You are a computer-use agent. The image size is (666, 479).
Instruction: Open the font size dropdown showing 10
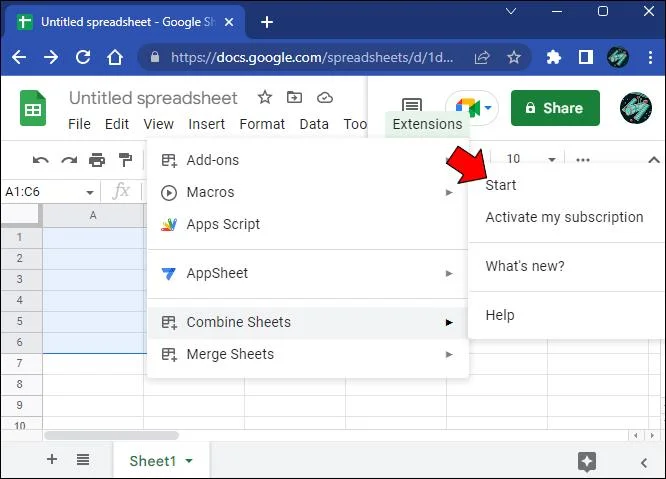(x=552, y=160)
